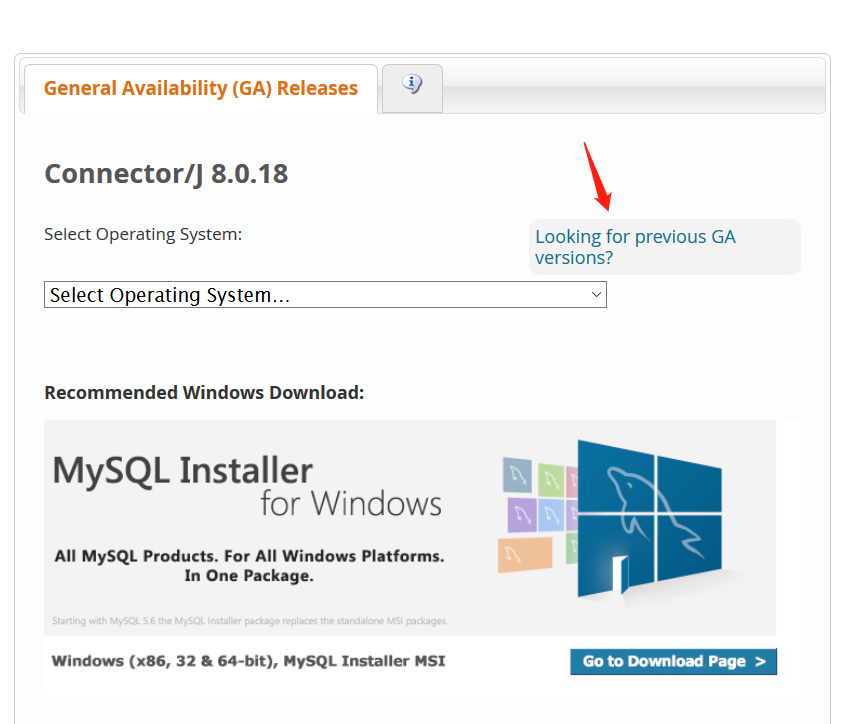Click 'All MySQL Products. For All Windows Platforms.' text

pos(249,556)
